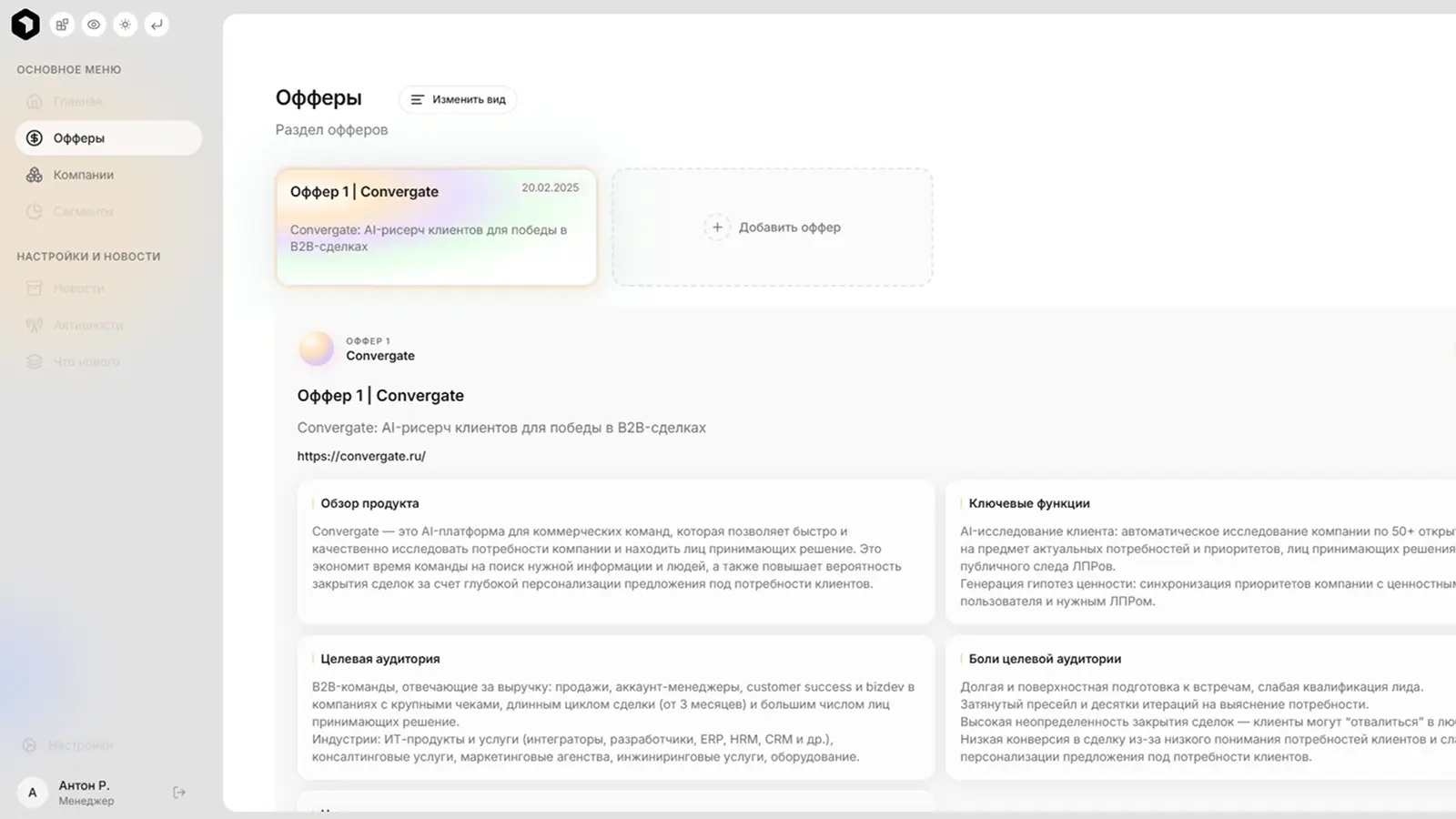1456x819 pixels.
Task: Open the https://convergate.ru/ link
Action: [361, 455]
